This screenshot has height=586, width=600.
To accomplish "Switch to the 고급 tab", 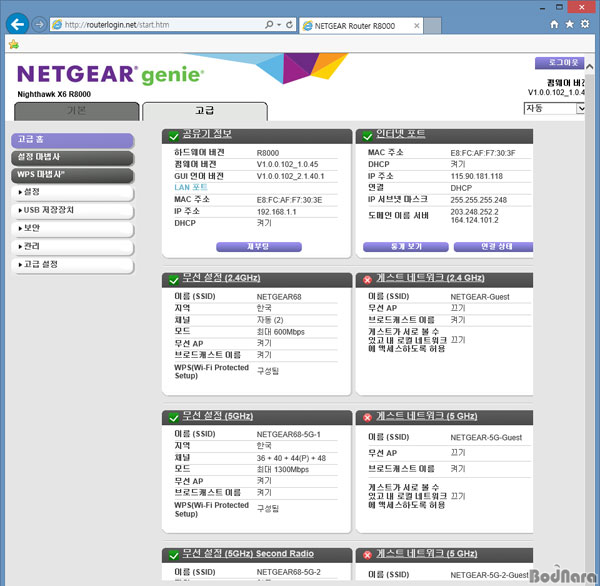I will [x=205, y=111].
